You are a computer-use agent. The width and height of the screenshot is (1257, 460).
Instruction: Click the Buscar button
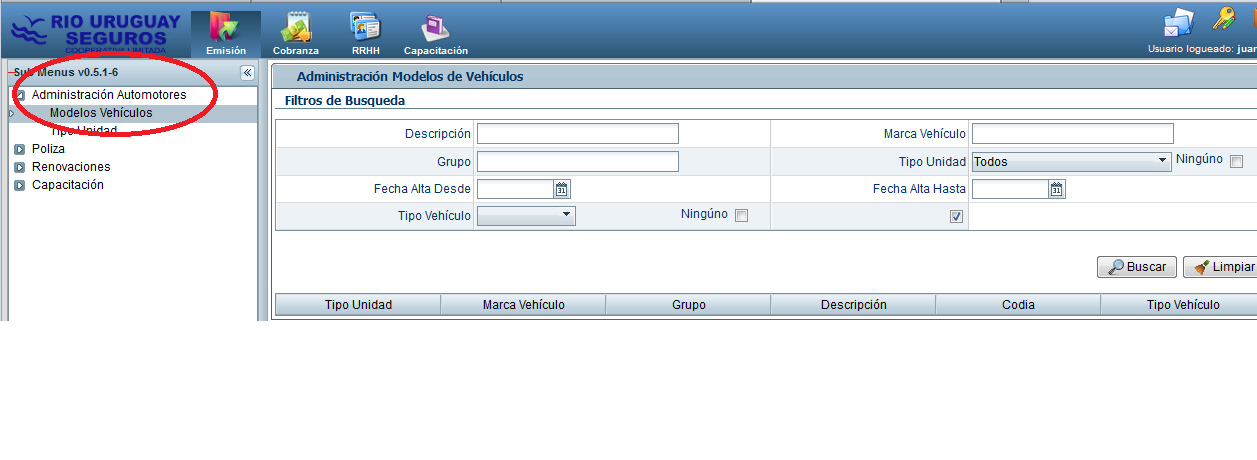1136,267
